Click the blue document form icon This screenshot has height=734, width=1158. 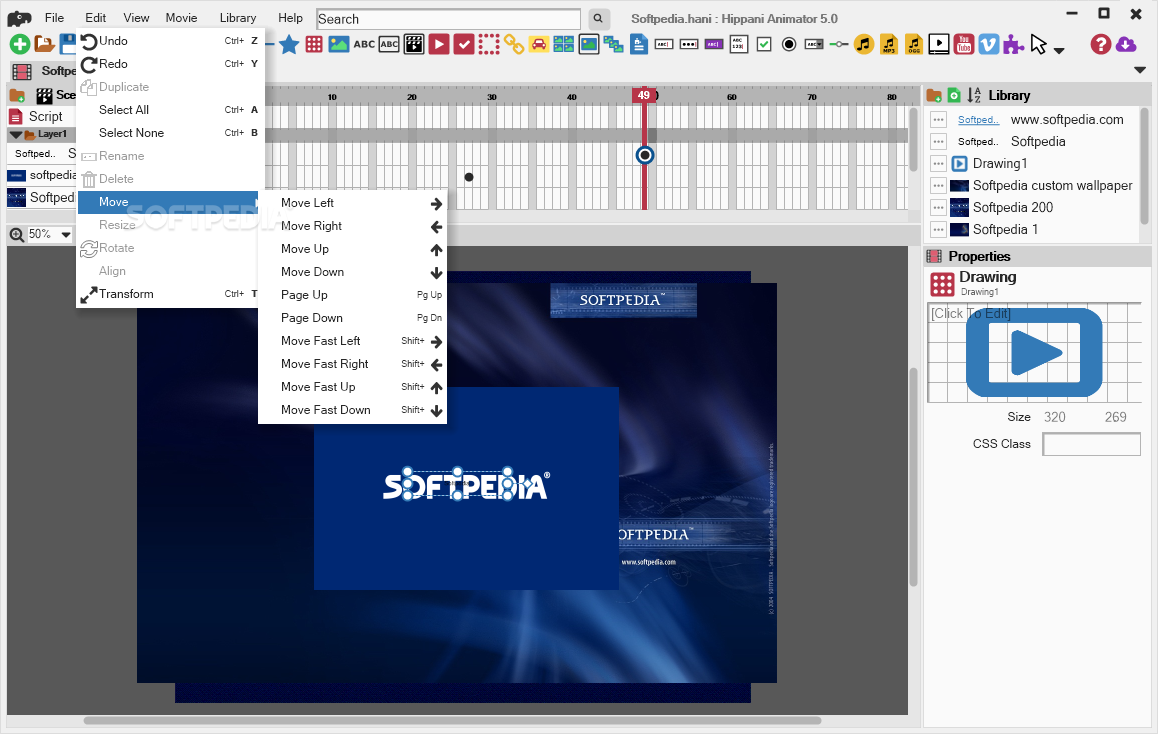[639, 44]
